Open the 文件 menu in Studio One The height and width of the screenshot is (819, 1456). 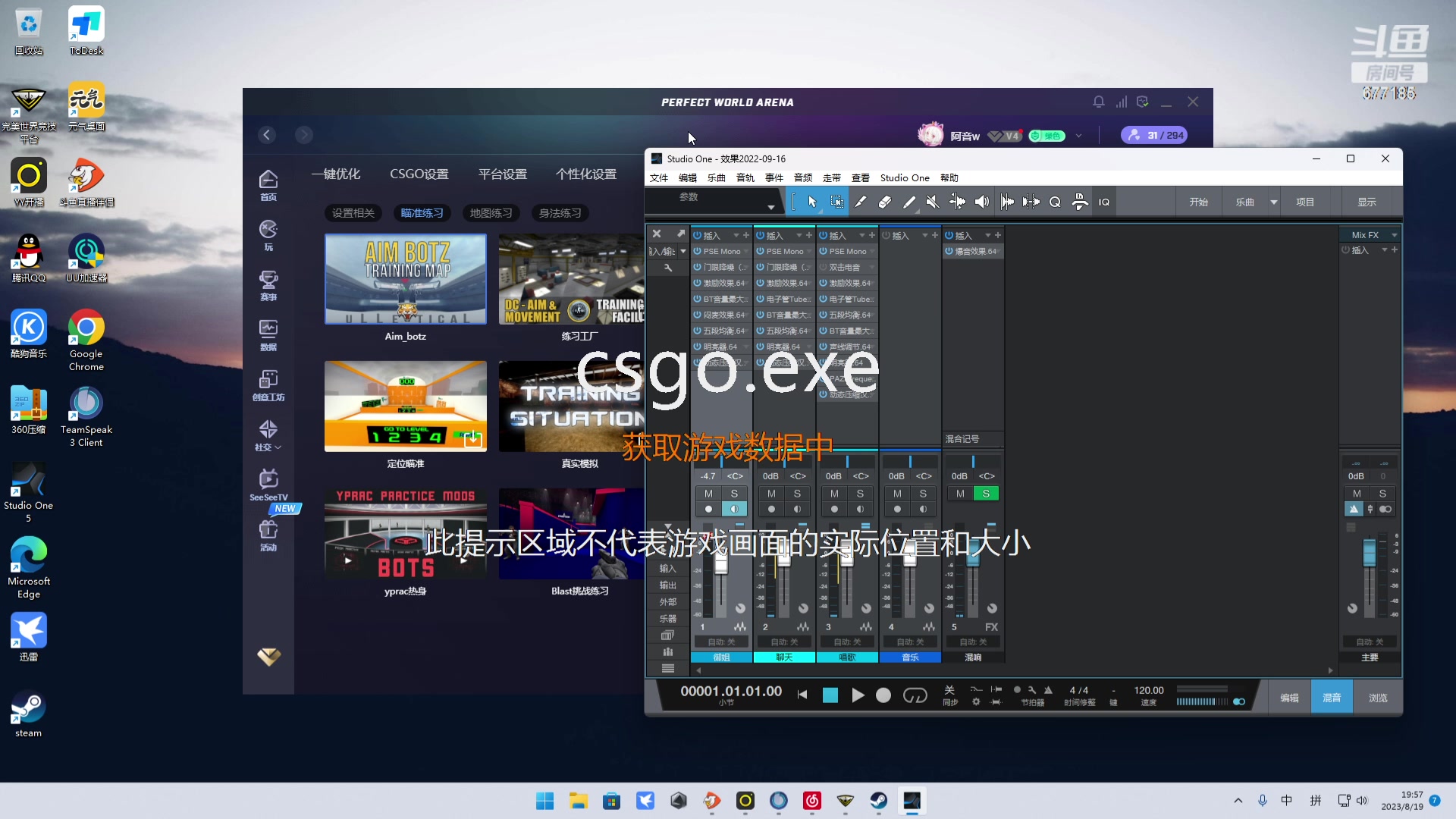[x=659, y=177]
